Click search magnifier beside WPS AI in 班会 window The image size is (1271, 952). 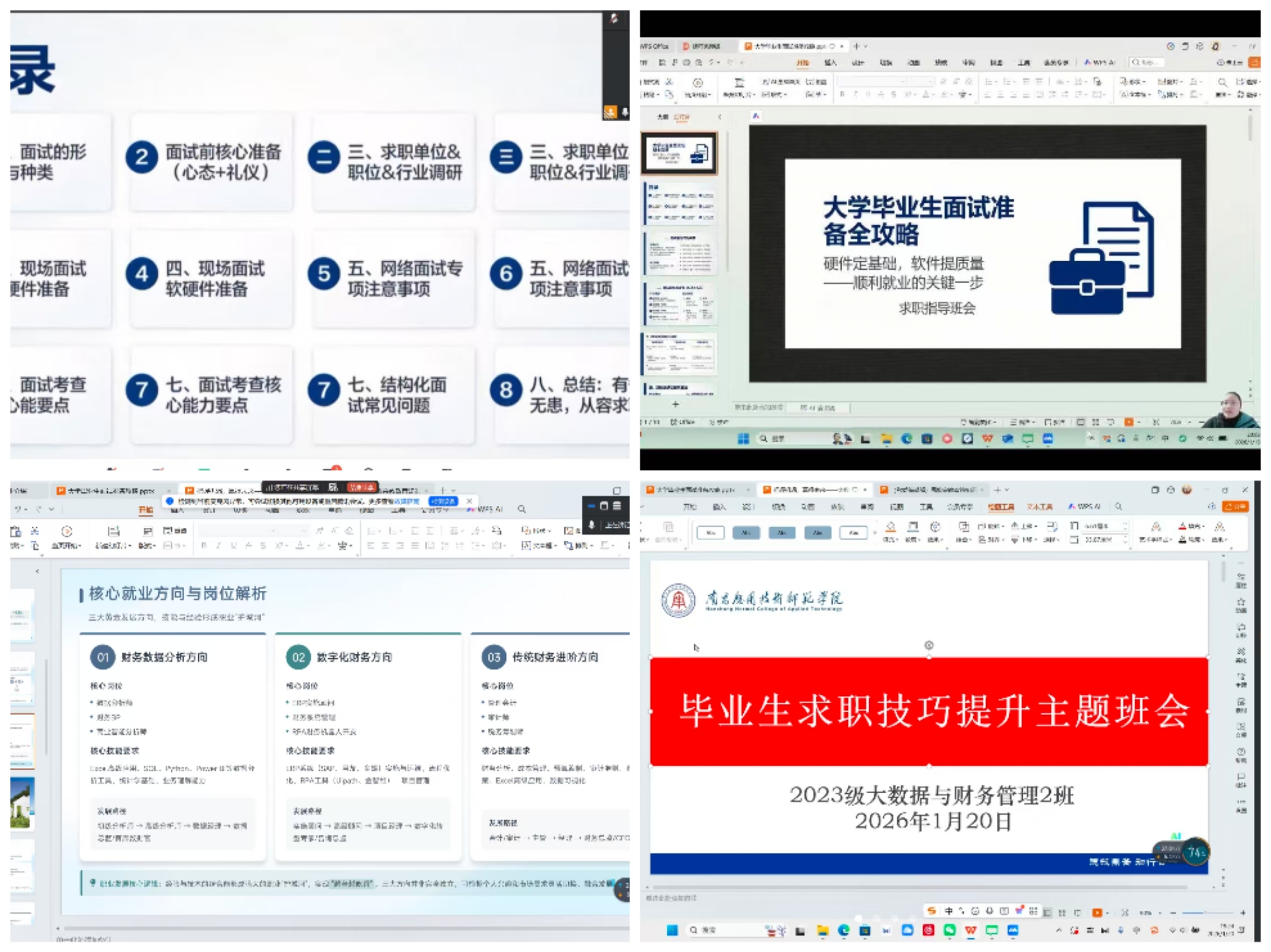pos(1118,506)
